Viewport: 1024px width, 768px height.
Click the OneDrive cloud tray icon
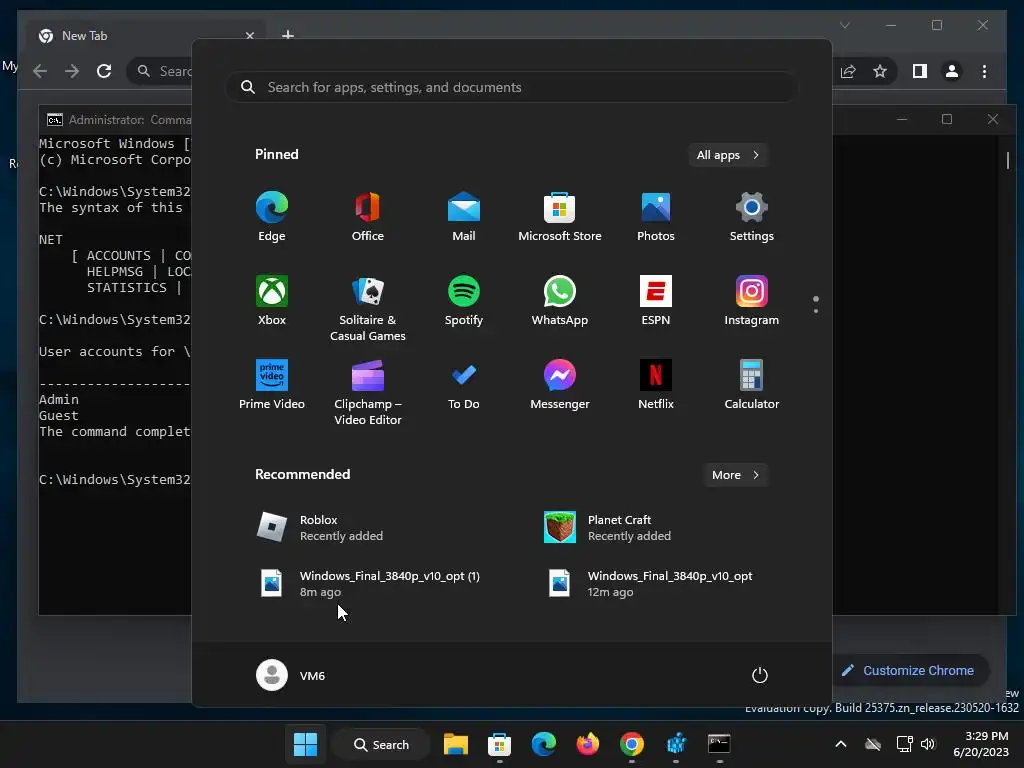(x=872, y=744)
